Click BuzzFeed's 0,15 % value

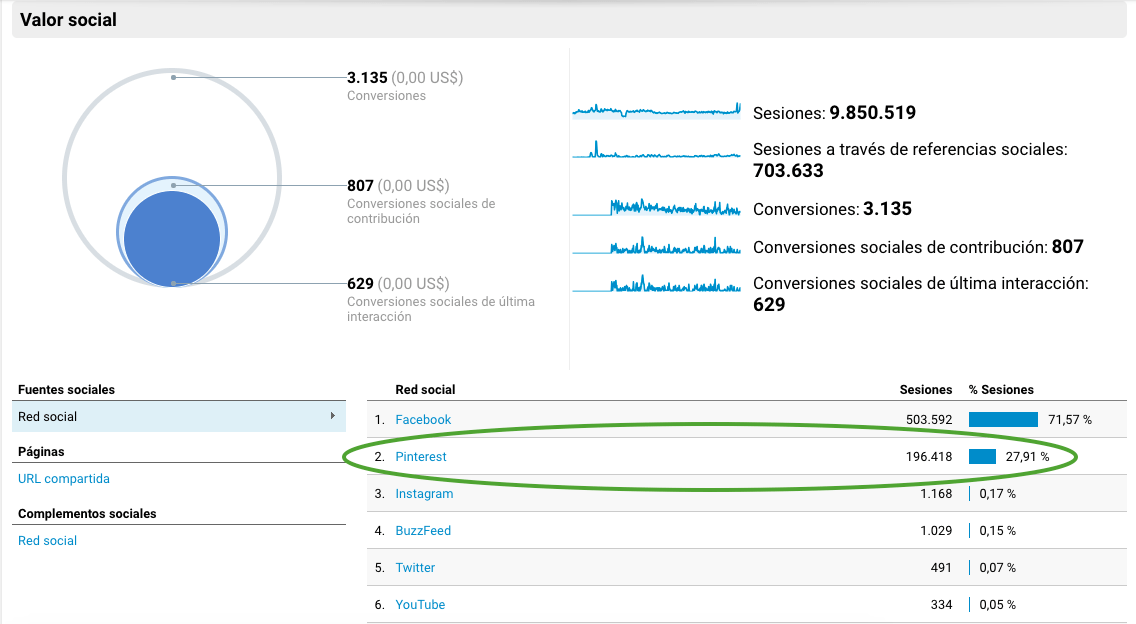tap(998, 531)
